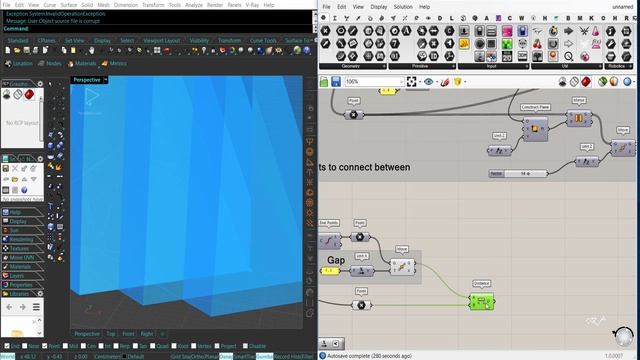Open dropdown arrow next to the eye preview icon

[437, 82]
